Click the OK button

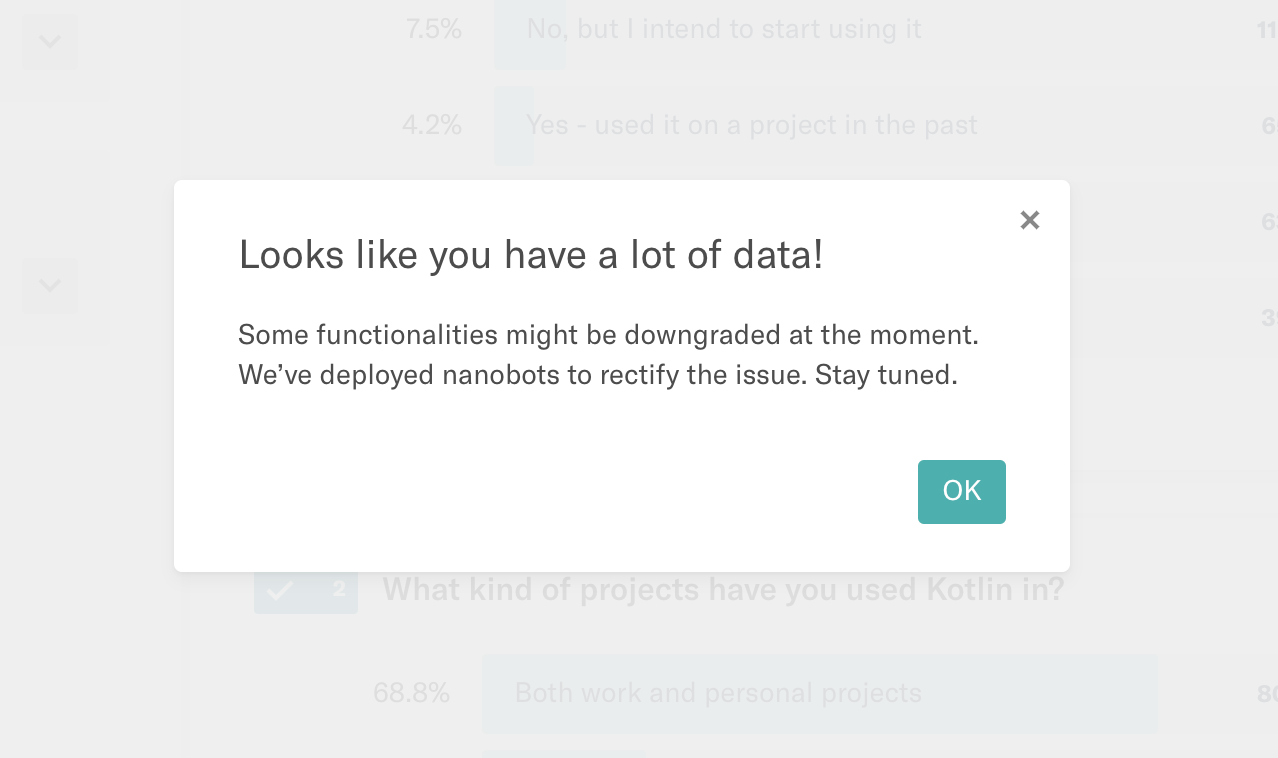(961, 491)
